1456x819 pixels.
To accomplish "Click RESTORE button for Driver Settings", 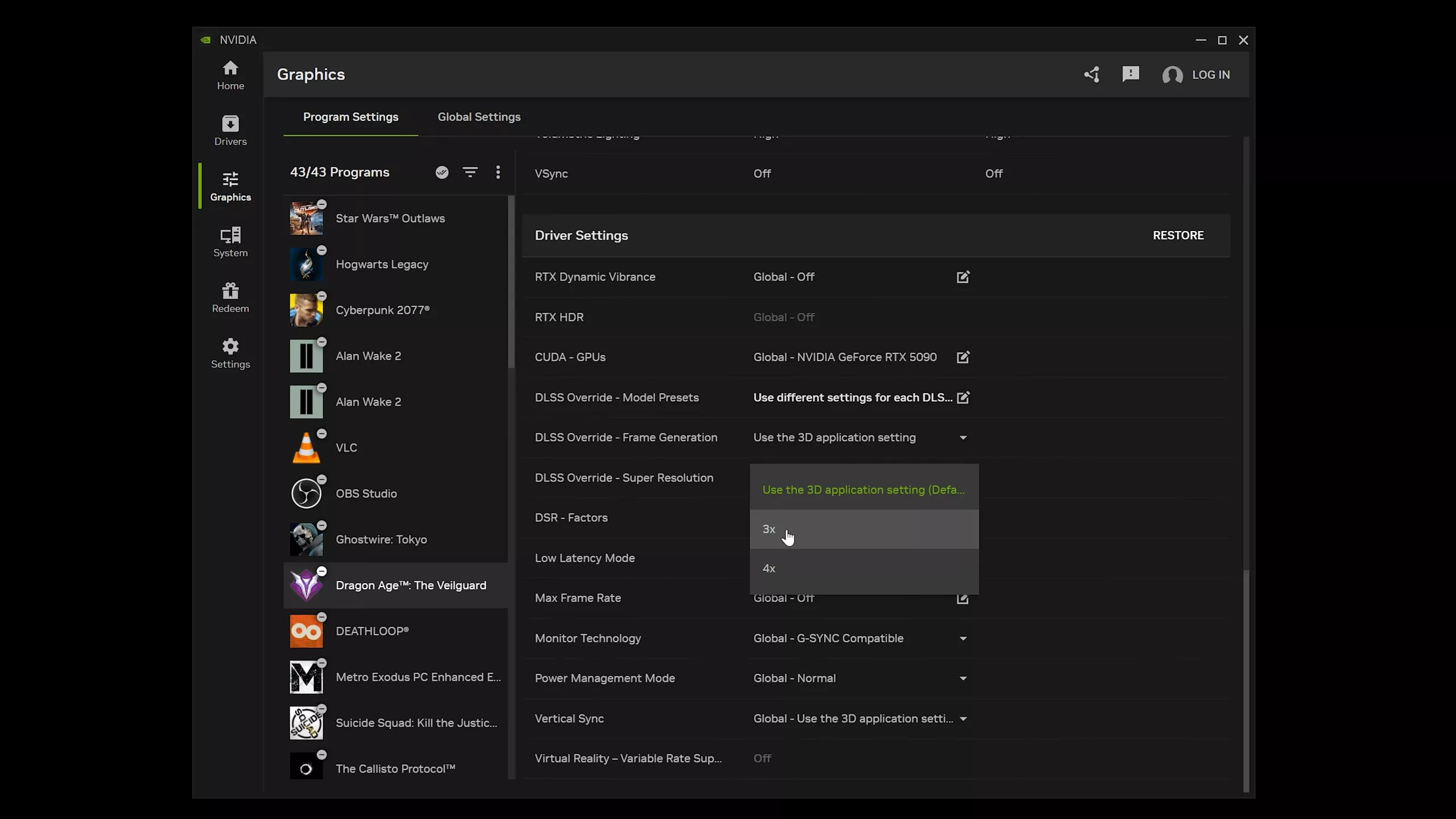I will click(x=1178, y=235).
